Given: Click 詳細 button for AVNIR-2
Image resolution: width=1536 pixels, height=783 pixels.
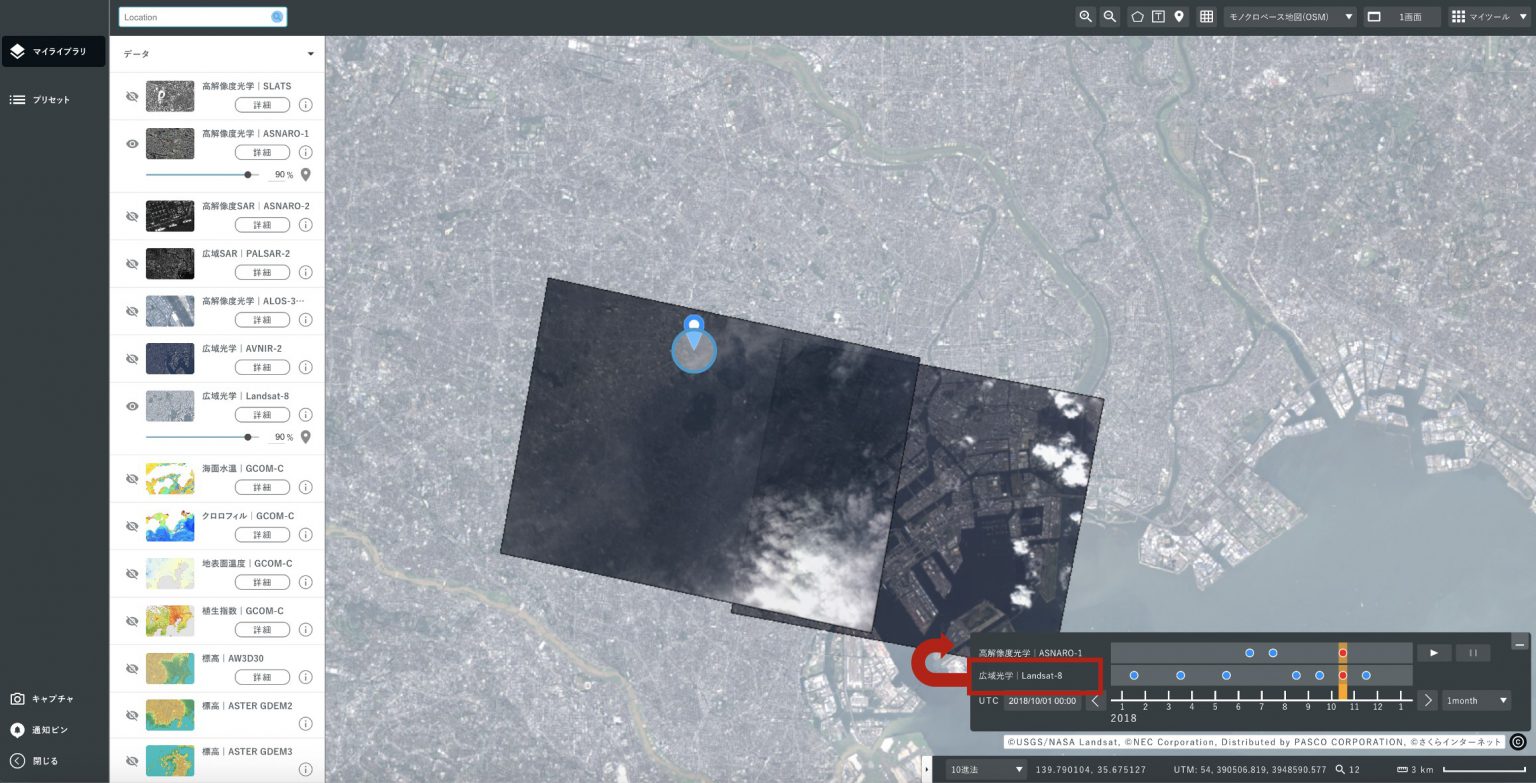Looking at the screenshot, I should click(x=262, y=367).
